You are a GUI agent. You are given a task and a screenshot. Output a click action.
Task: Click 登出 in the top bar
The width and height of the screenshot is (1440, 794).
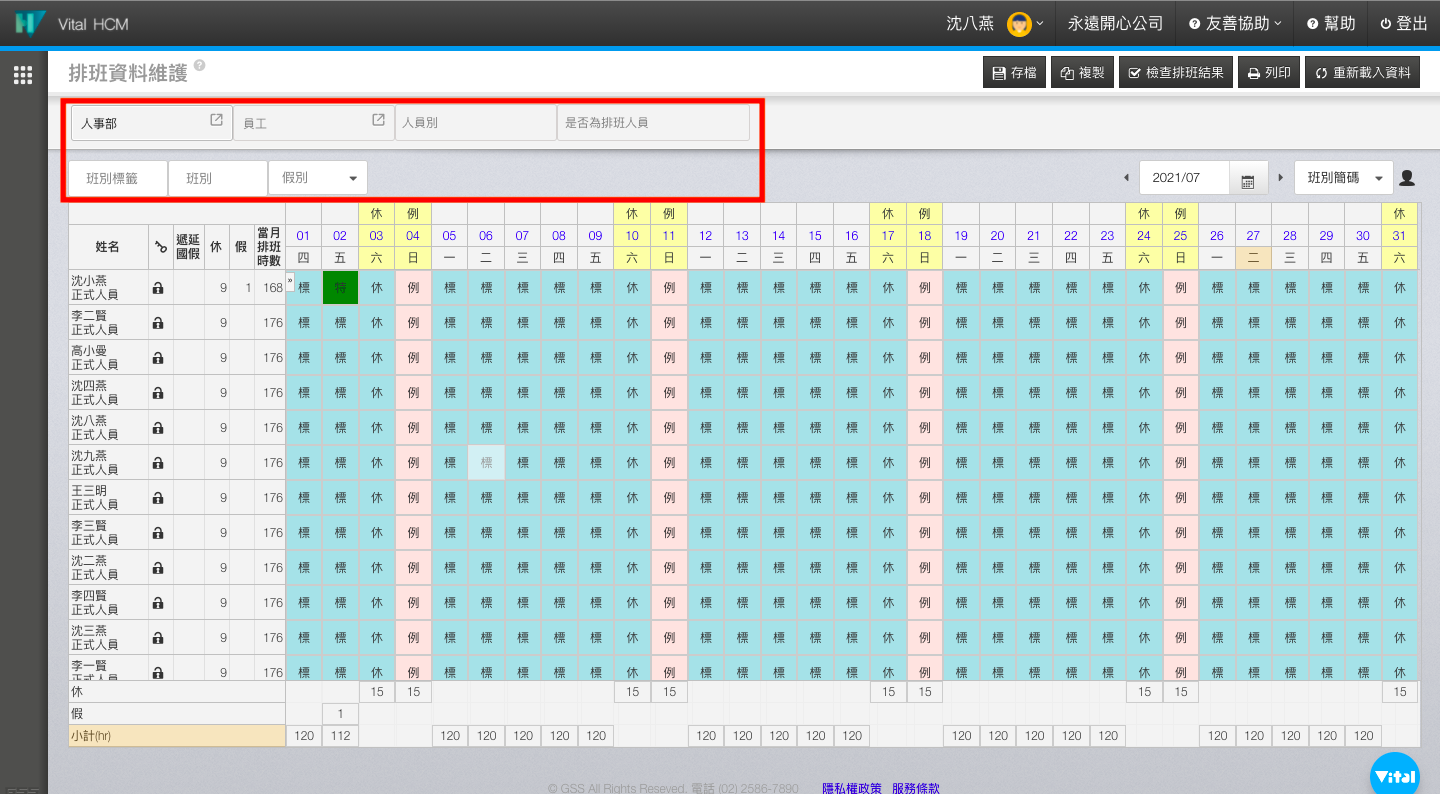point(1404,24)
